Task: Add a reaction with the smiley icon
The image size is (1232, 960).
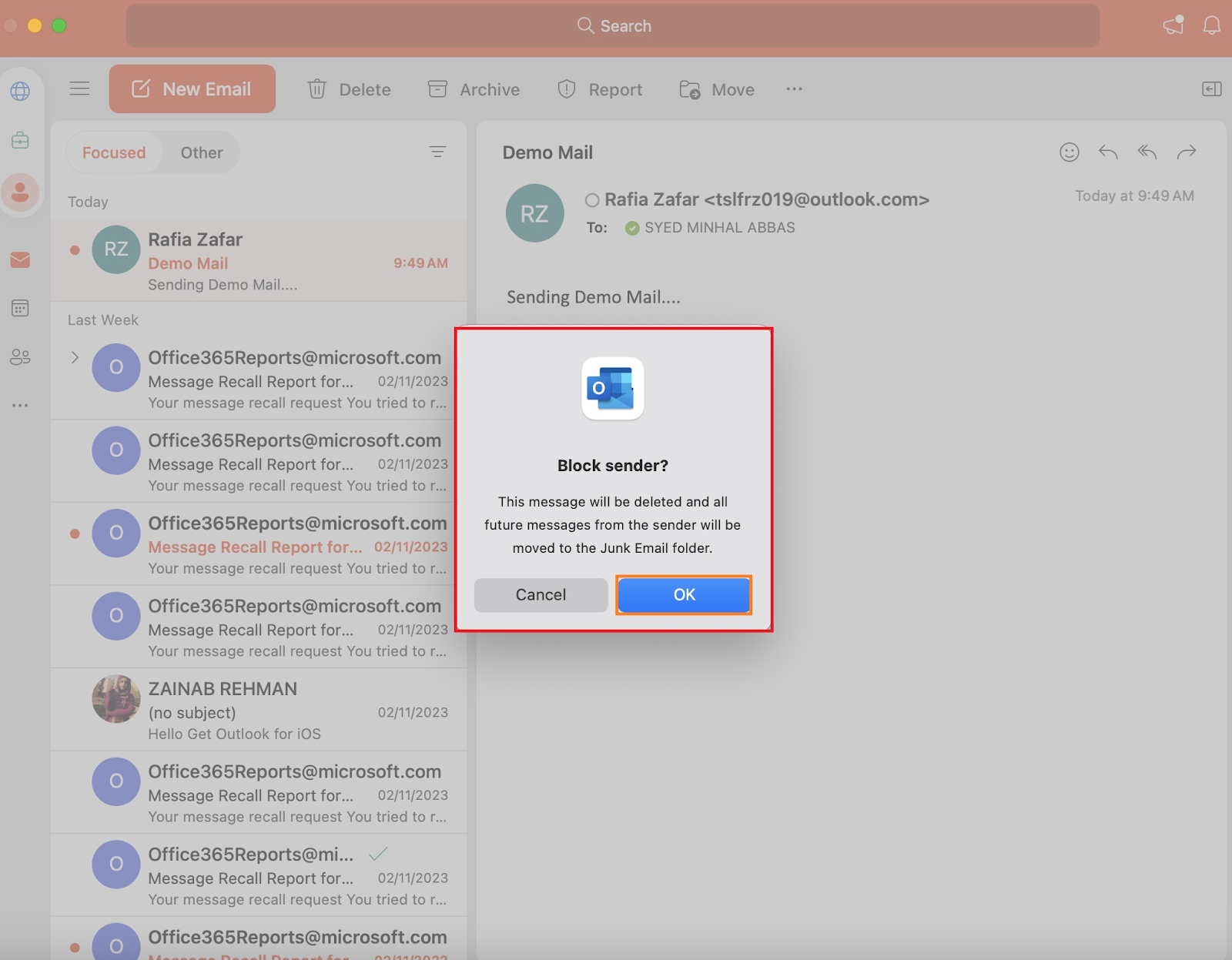Action: pos(1070,152)
